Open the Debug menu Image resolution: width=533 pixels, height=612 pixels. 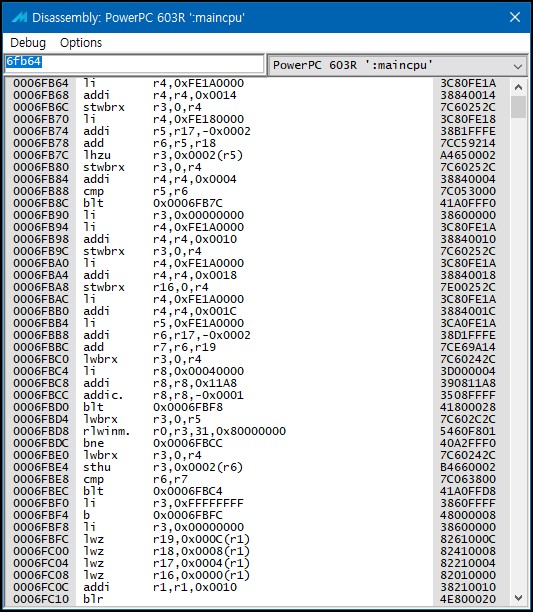coord(28,43)
